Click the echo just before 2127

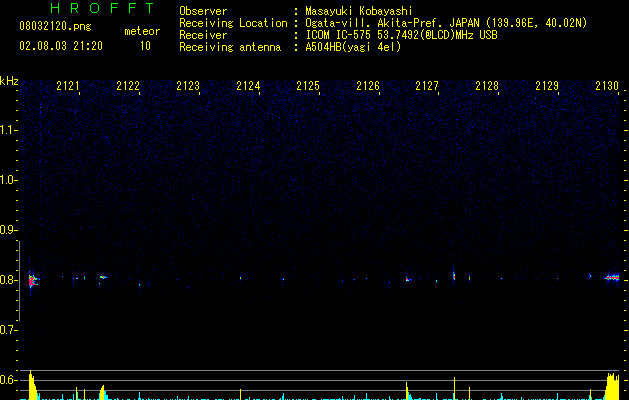tap(408, 279)
